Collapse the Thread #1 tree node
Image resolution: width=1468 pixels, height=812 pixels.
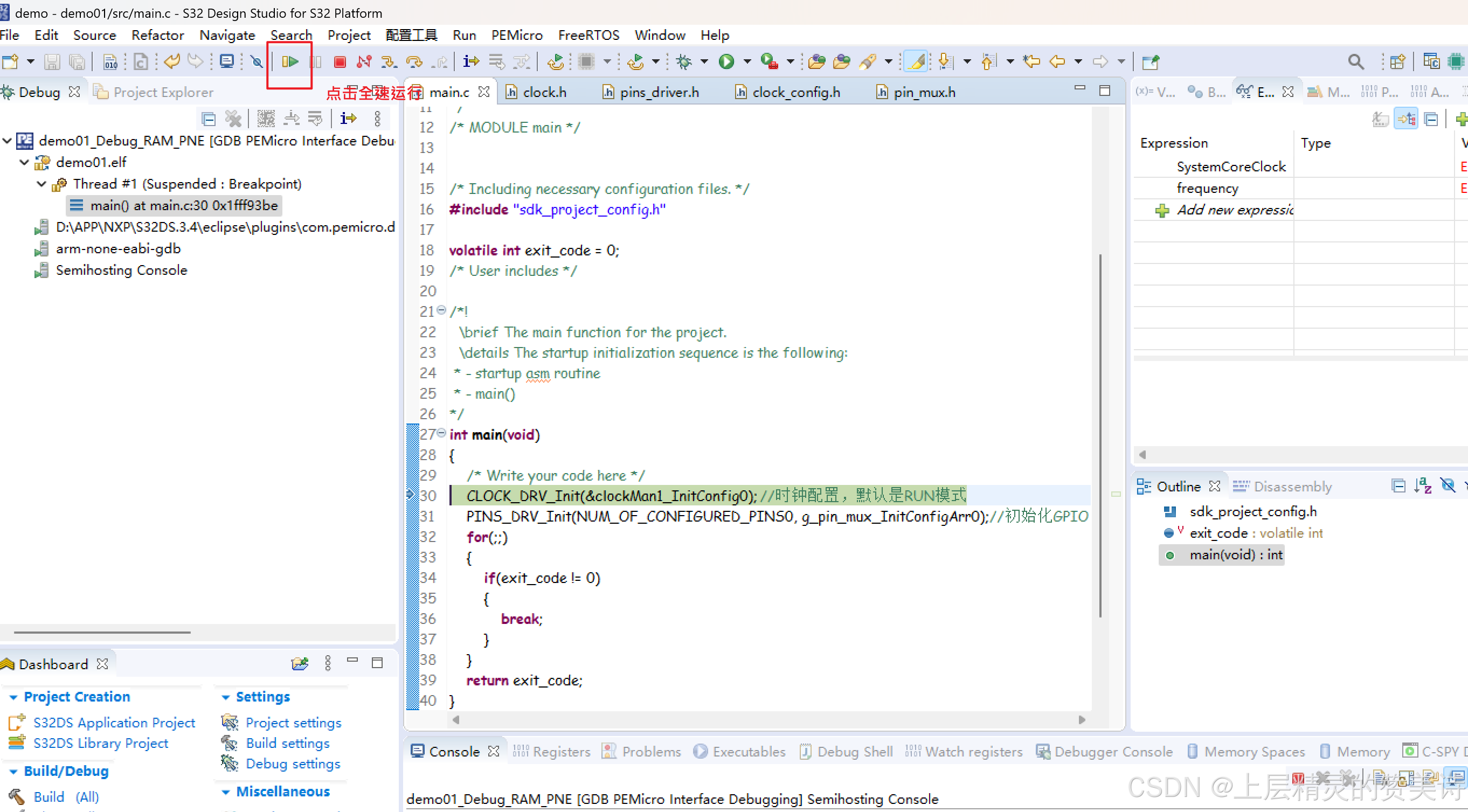(41, 184)
